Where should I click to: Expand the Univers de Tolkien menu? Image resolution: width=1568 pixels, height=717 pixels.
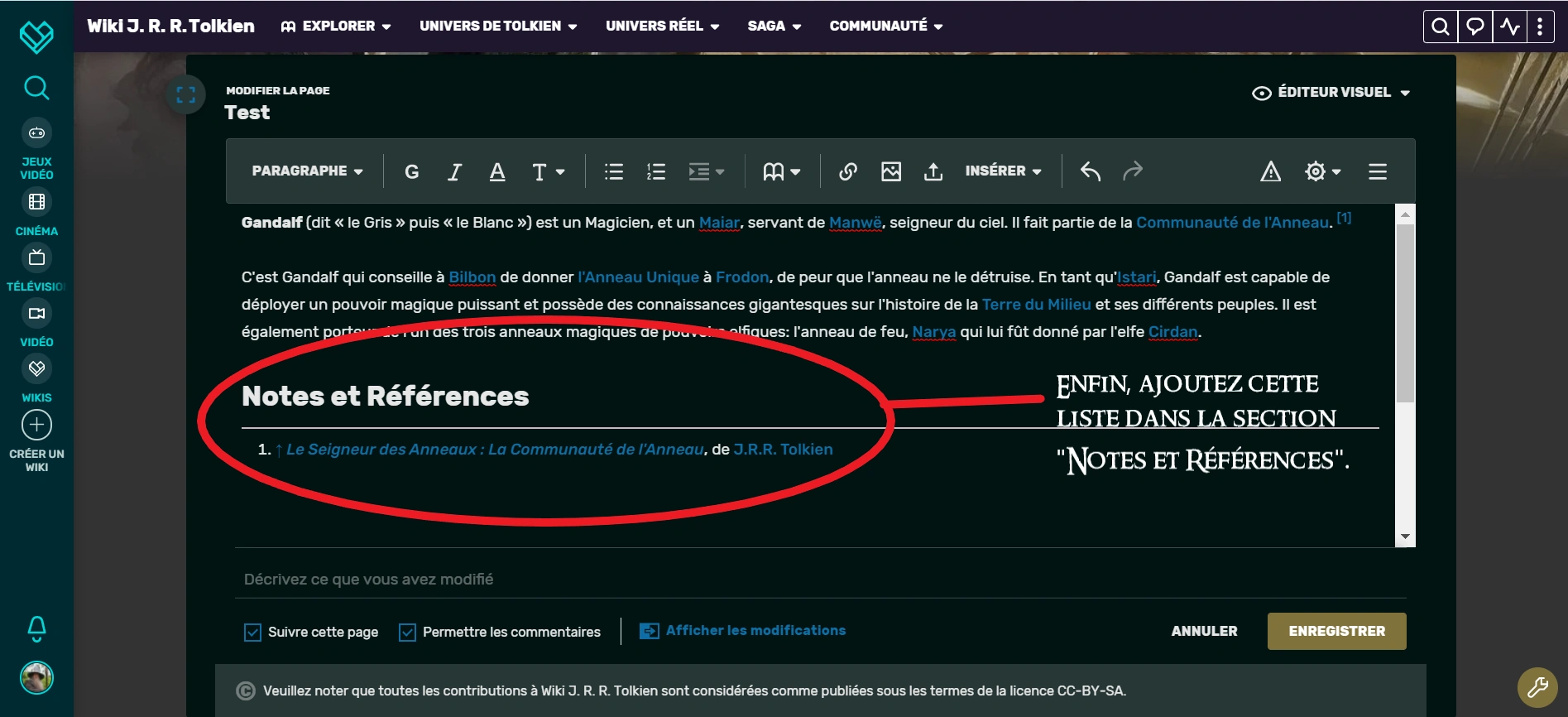498,26
